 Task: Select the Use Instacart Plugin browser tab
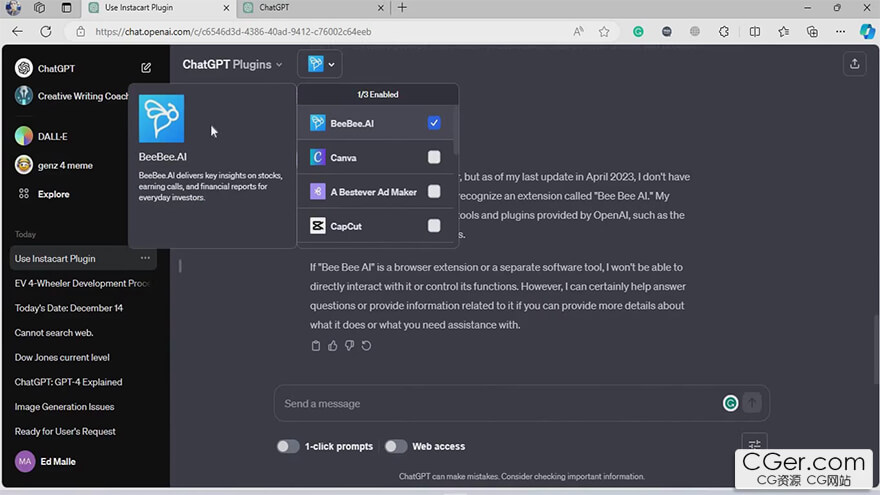159,8
